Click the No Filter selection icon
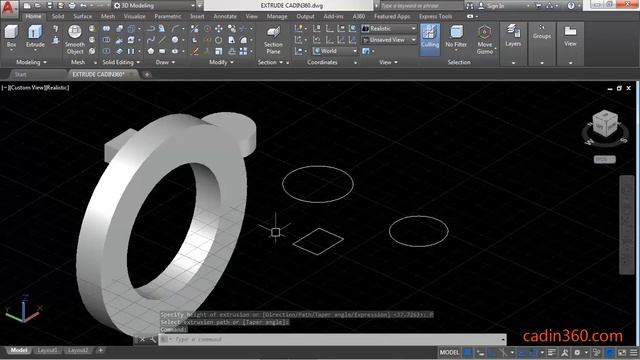This screenshot has height=360, width=640. click(x=456, y=32)
